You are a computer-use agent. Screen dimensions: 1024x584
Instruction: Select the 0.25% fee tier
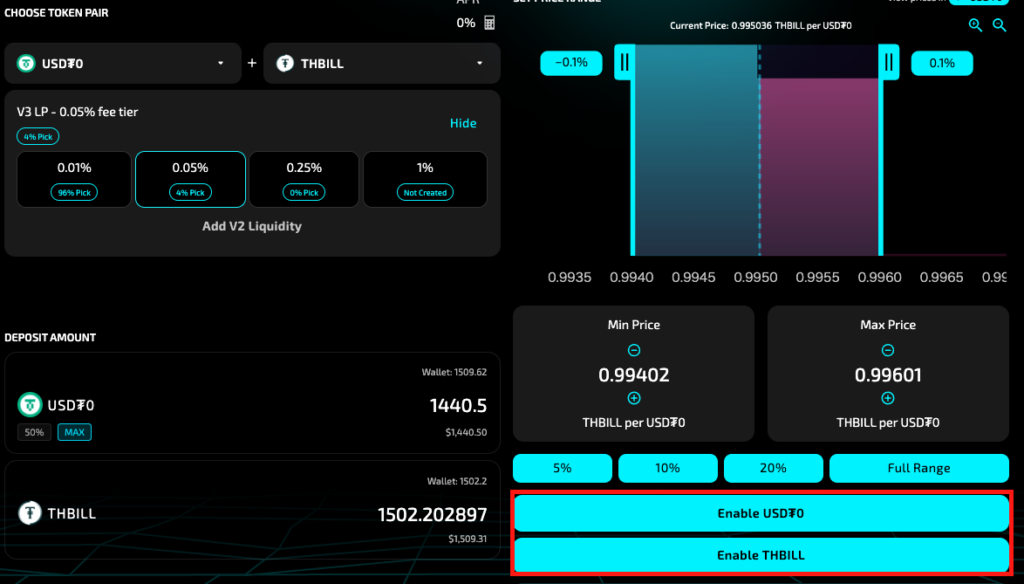point(304,179)
